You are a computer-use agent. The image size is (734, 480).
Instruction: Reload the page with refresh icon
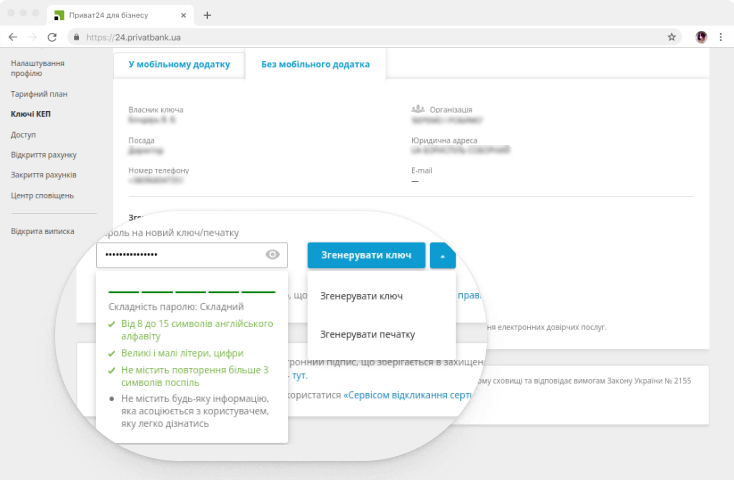point(53,36)
